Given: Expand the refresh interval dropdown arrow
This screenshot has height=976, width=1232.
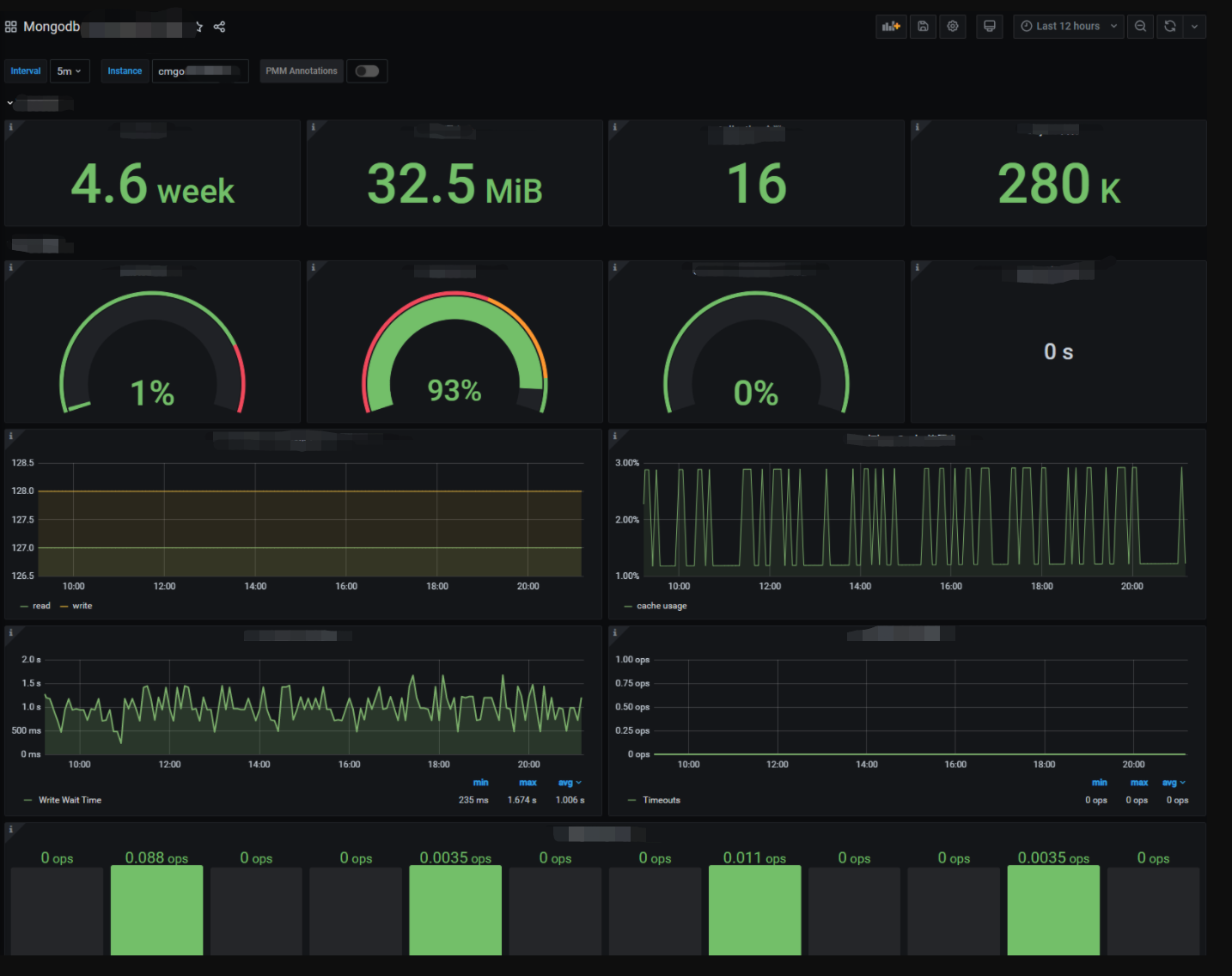Looking at the screenshot, I should point(1194,27).
